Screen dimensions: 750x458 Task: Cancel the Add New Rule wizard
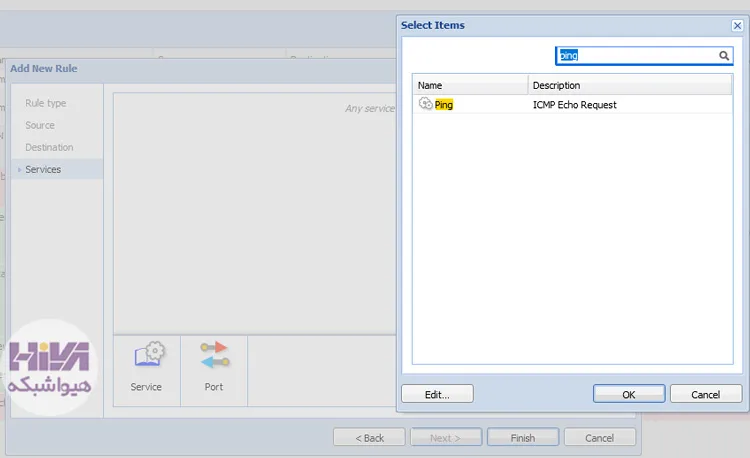[600, 437]
